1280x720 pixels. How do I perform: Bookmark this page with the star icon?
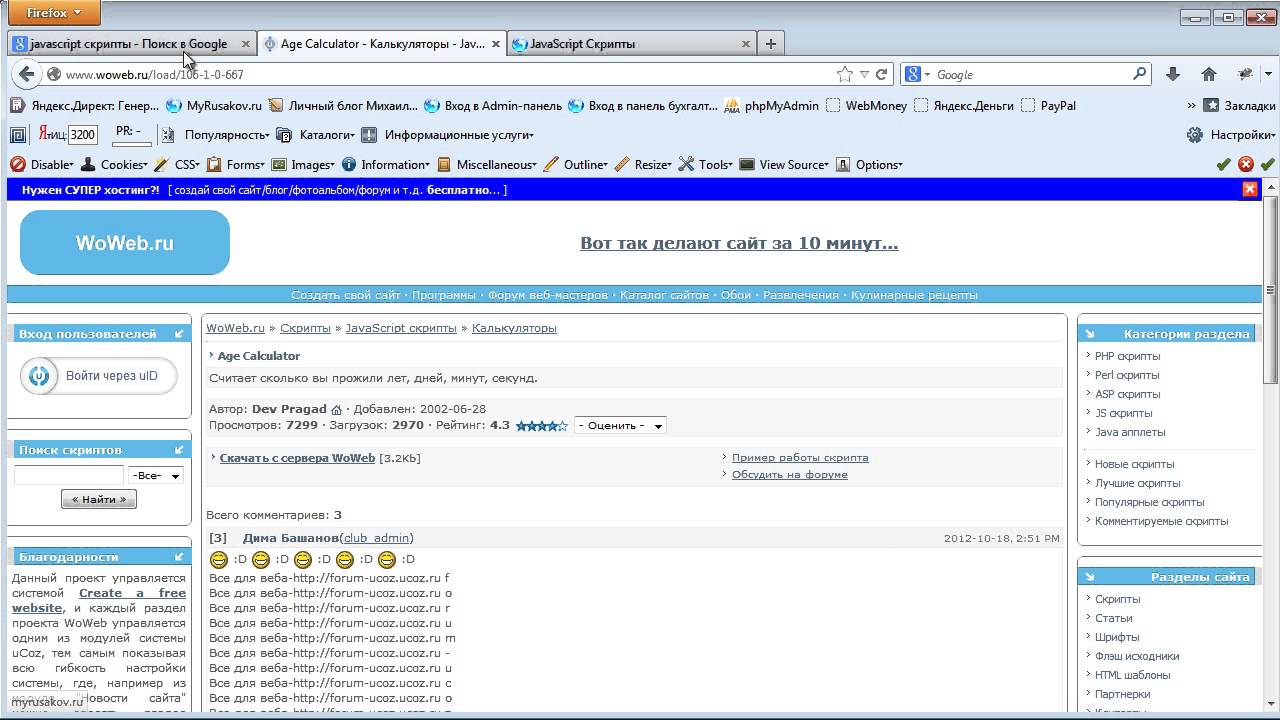845,74
